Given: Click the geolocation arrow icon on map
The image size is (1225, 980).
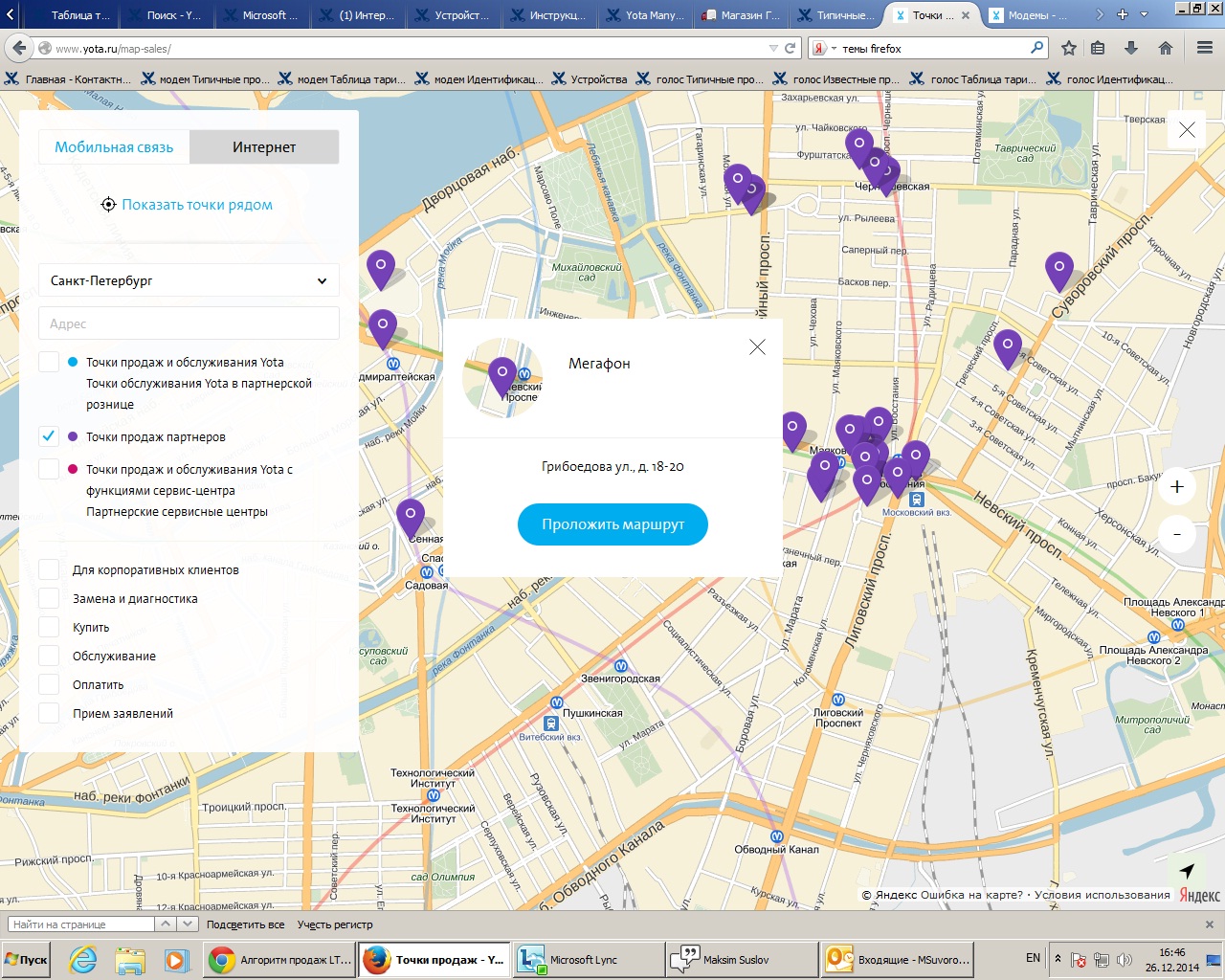Looking at the screenshot, I should click(1187, 871).
